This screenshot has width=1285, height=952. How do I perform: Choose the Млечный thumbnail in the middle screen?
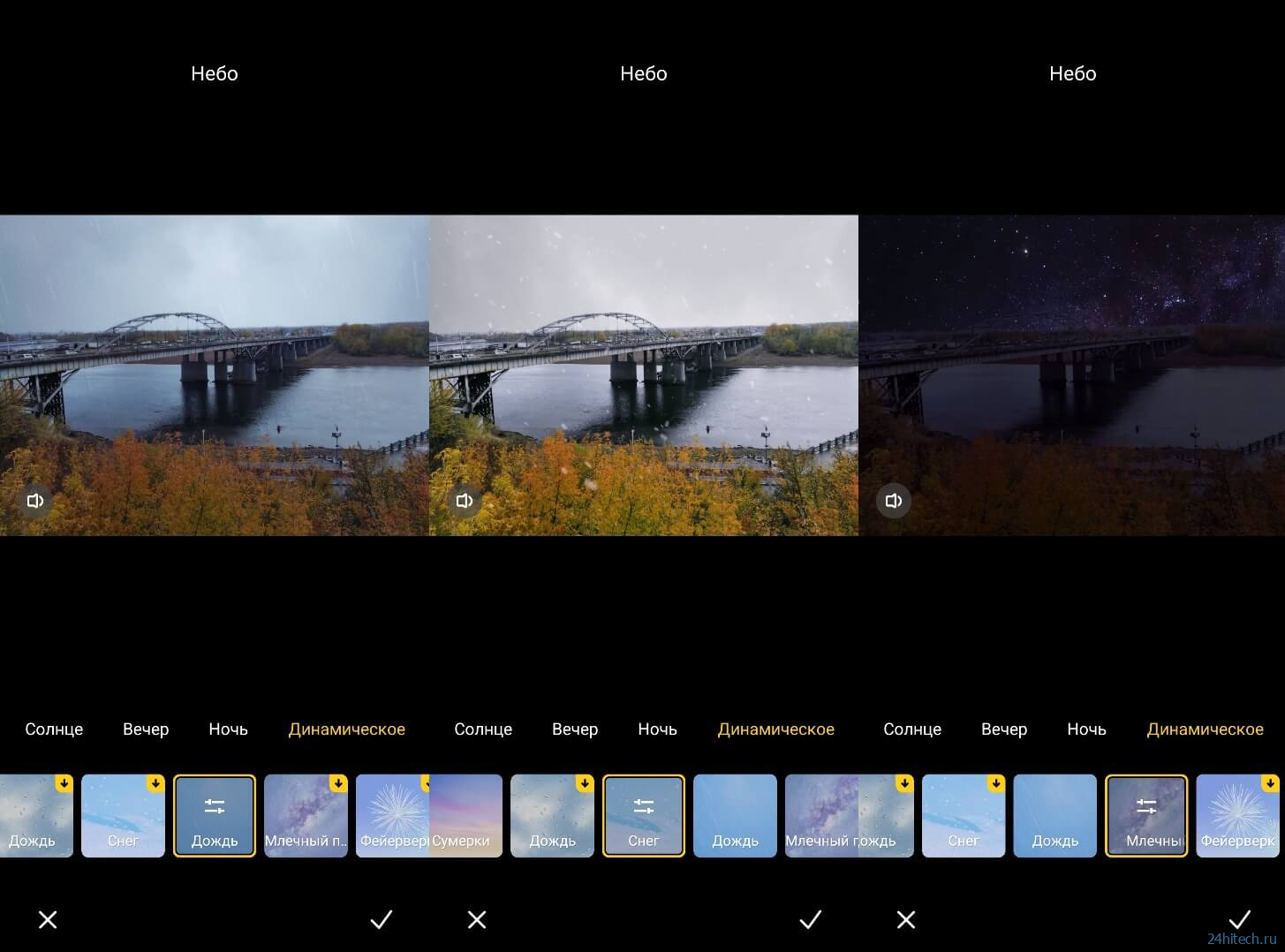tap(821, 816)
